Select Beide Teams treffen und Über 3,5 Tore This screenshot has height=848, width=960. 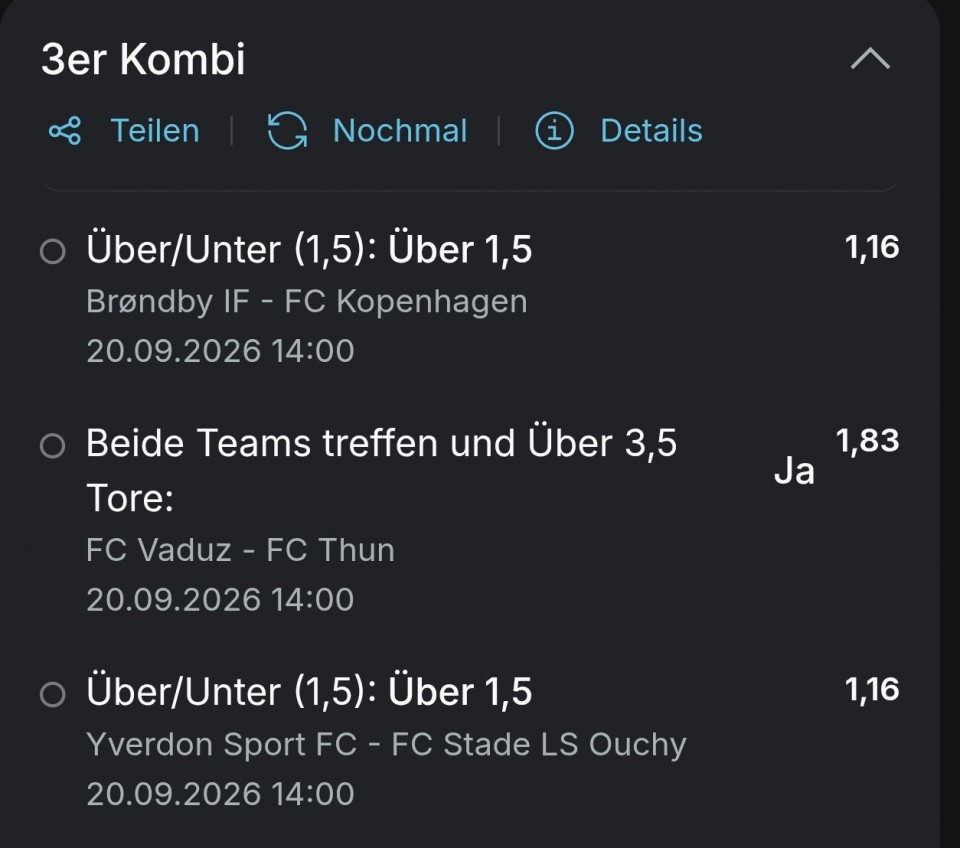coord(381,470)
